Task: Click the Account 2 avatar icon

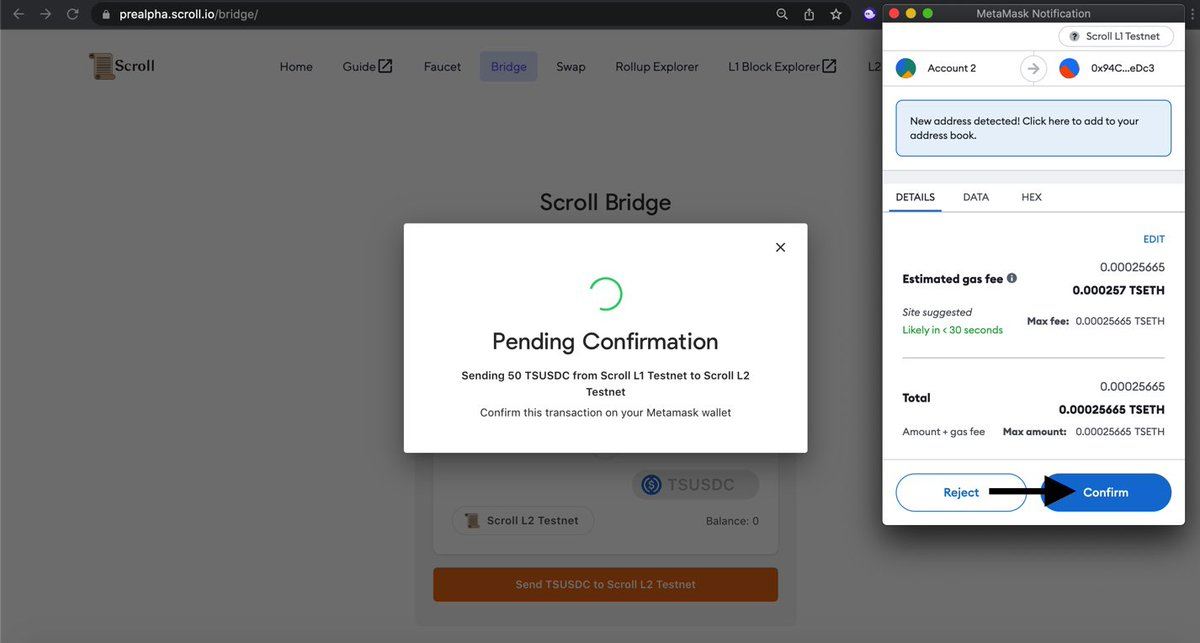Action: tap(905, 68)
